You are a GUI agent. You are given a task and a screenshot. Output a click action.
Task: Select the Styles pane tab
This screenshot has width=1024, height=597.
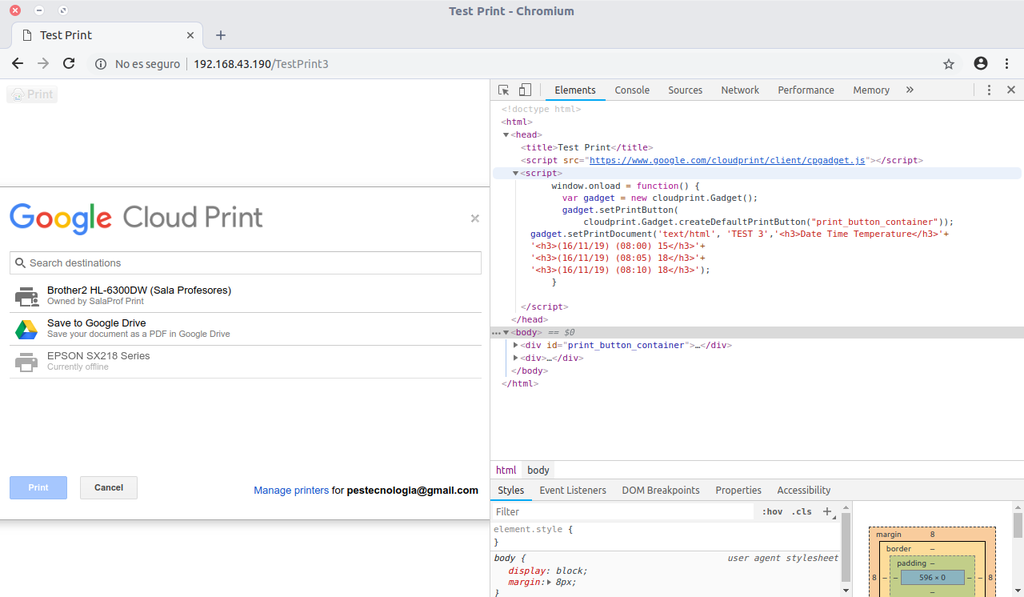[511, 490]
